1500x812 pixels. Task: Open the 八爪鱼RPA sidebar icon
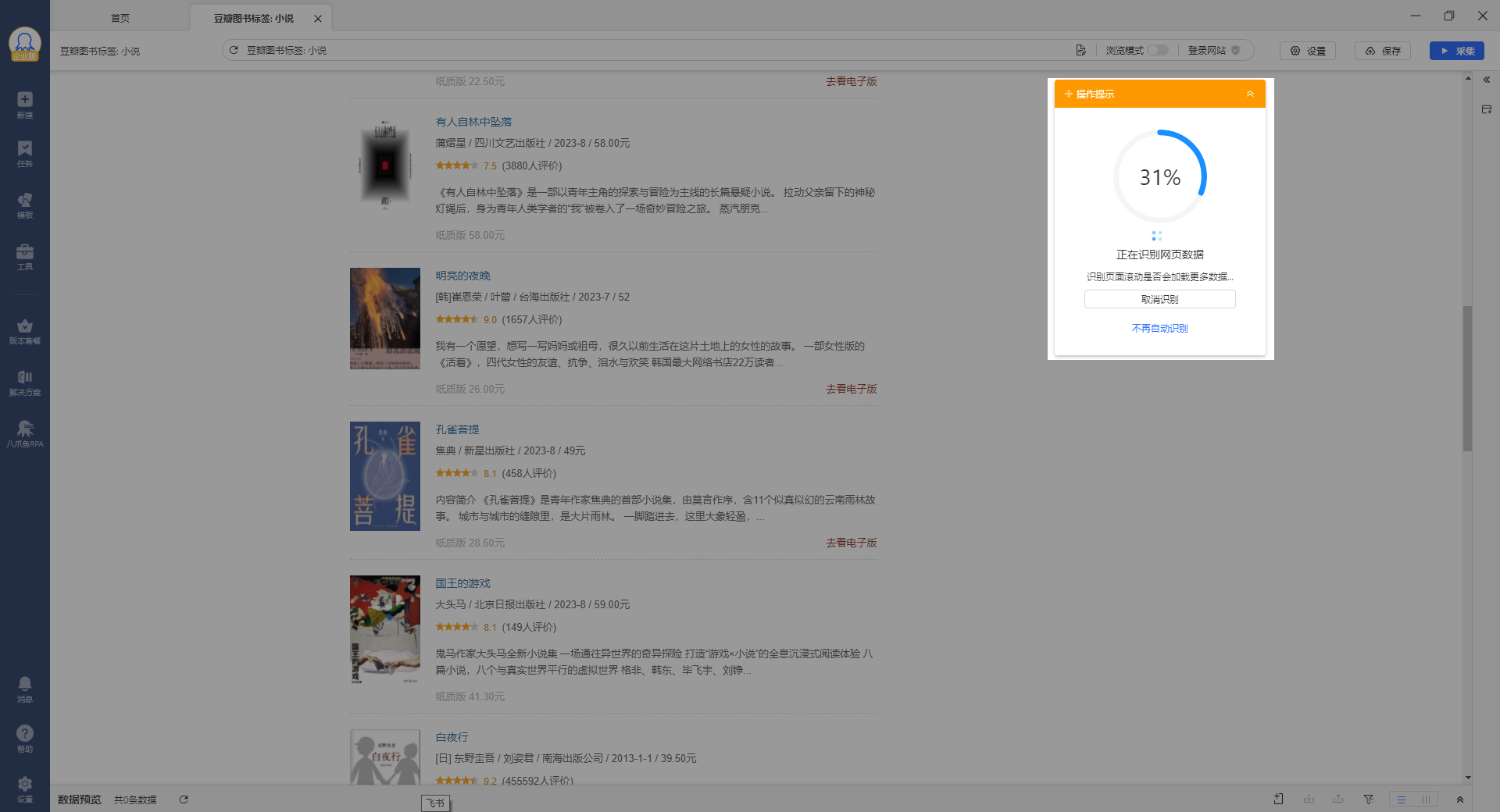tap(25, 434)
